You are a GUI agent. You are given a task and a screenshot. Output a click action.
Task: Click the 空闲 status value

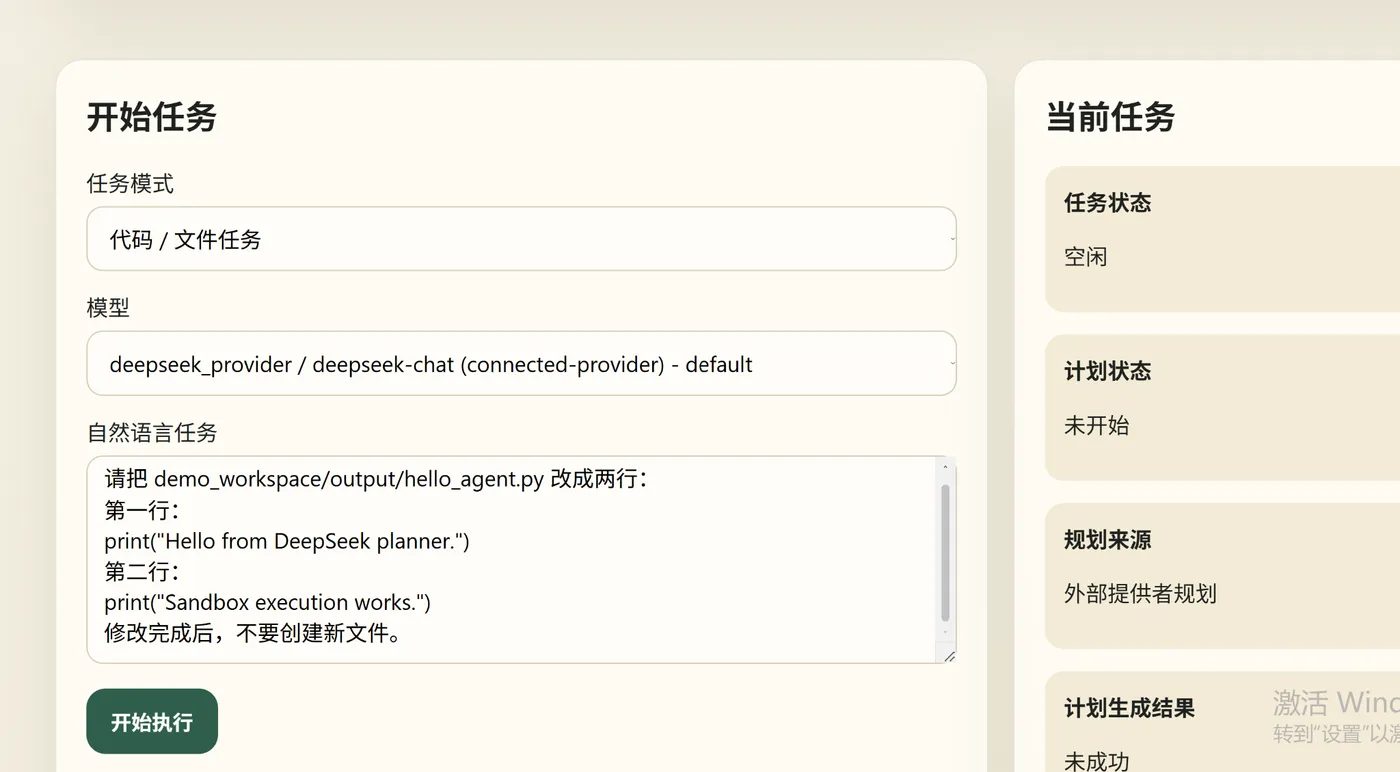tap(1086, 257)
